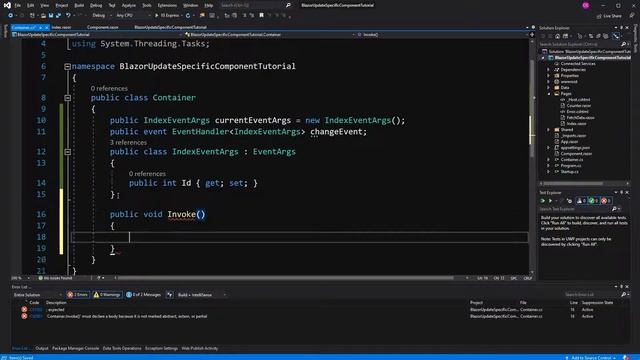Click the Save toolbar icon
This screenshot has width=640, height=360.
[51, 16]
